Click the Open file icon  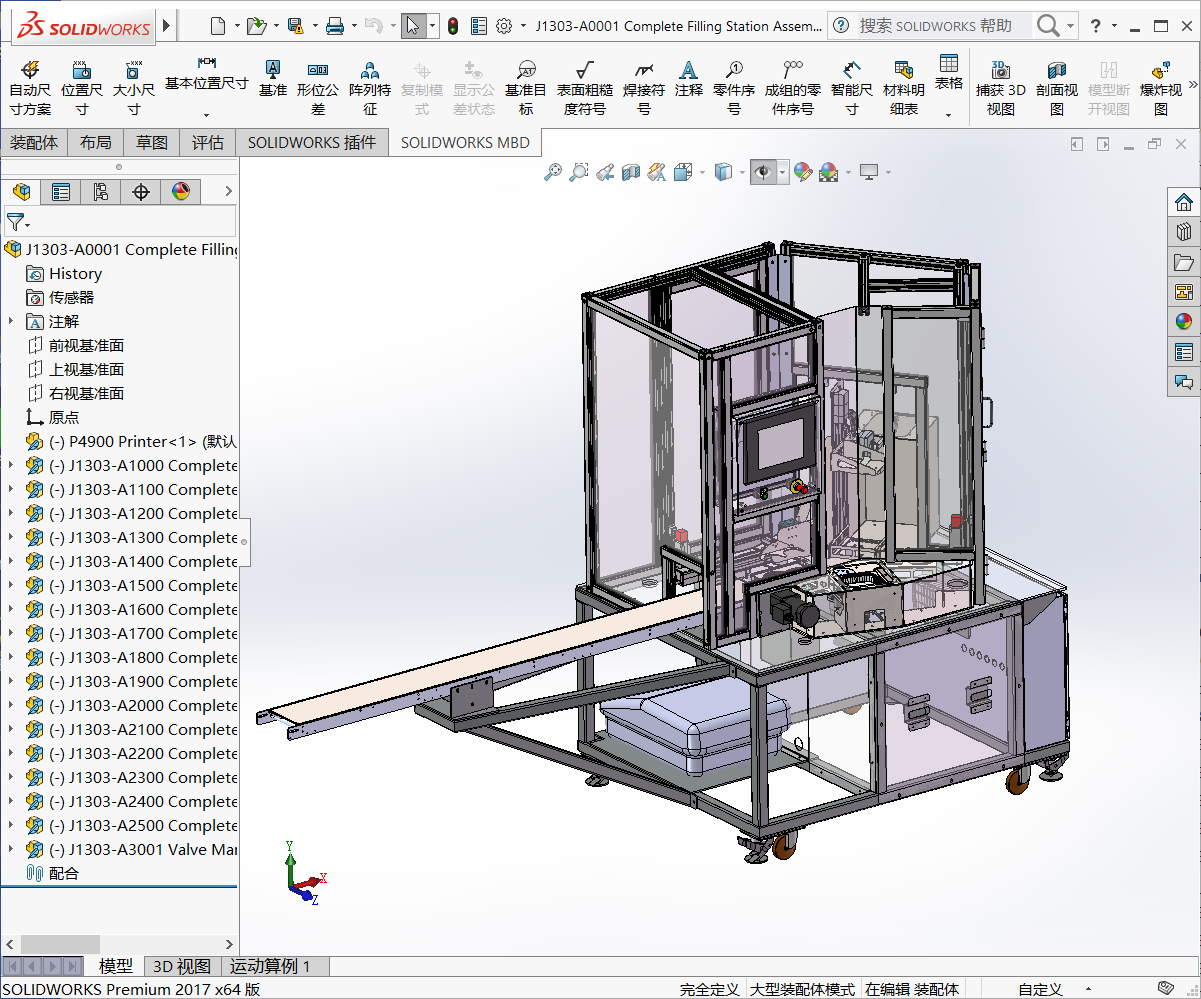click(256, 25)
